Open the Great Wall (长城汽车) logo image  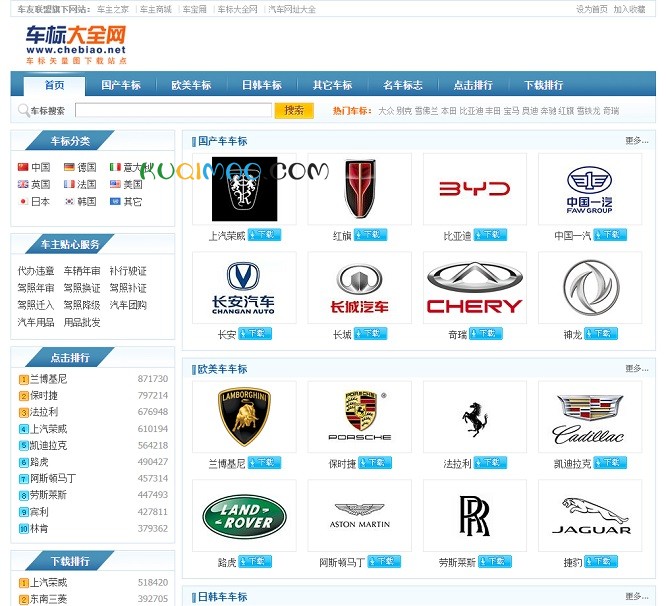(359, 288)
